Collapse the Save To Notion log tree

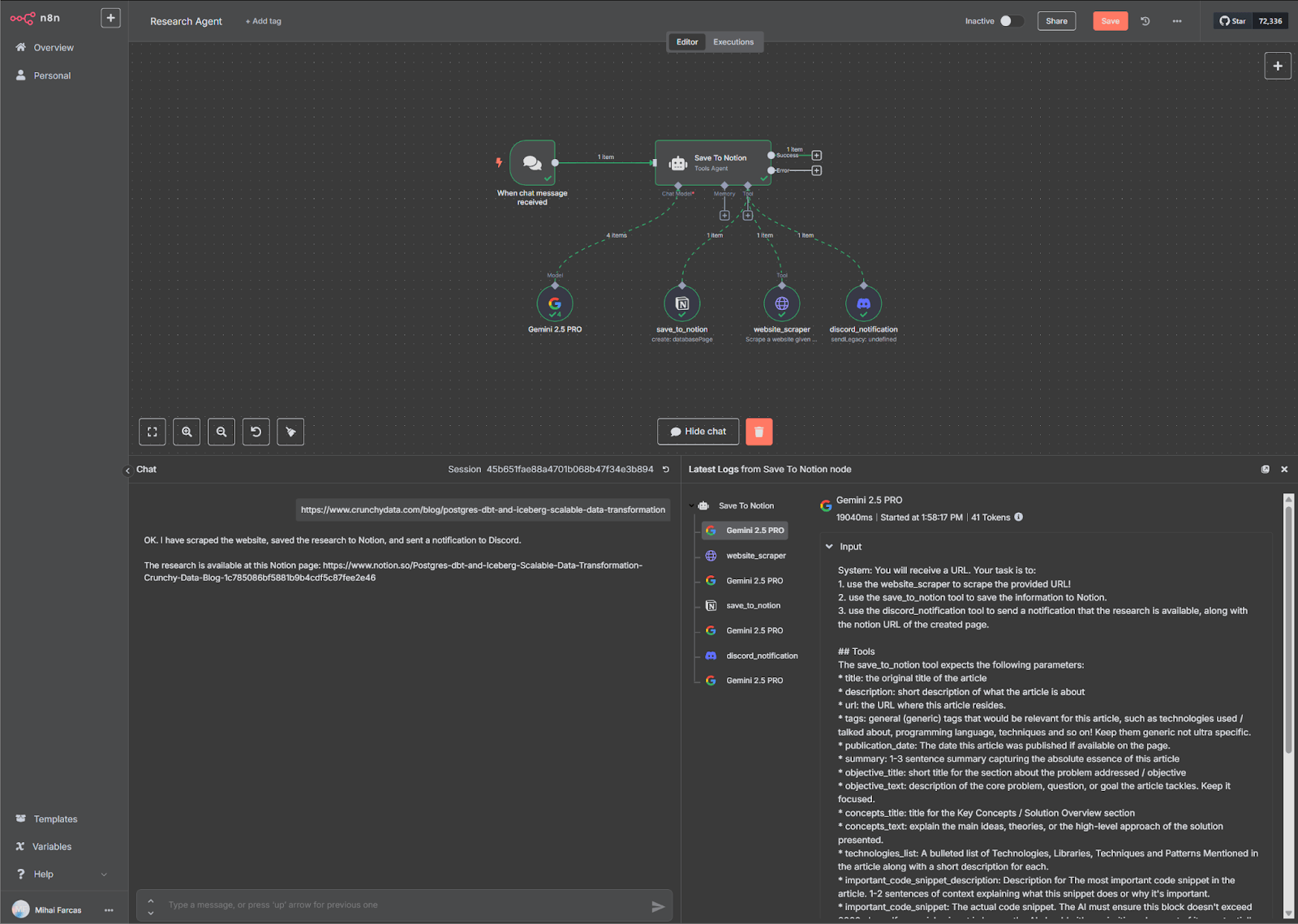[692, 505]
